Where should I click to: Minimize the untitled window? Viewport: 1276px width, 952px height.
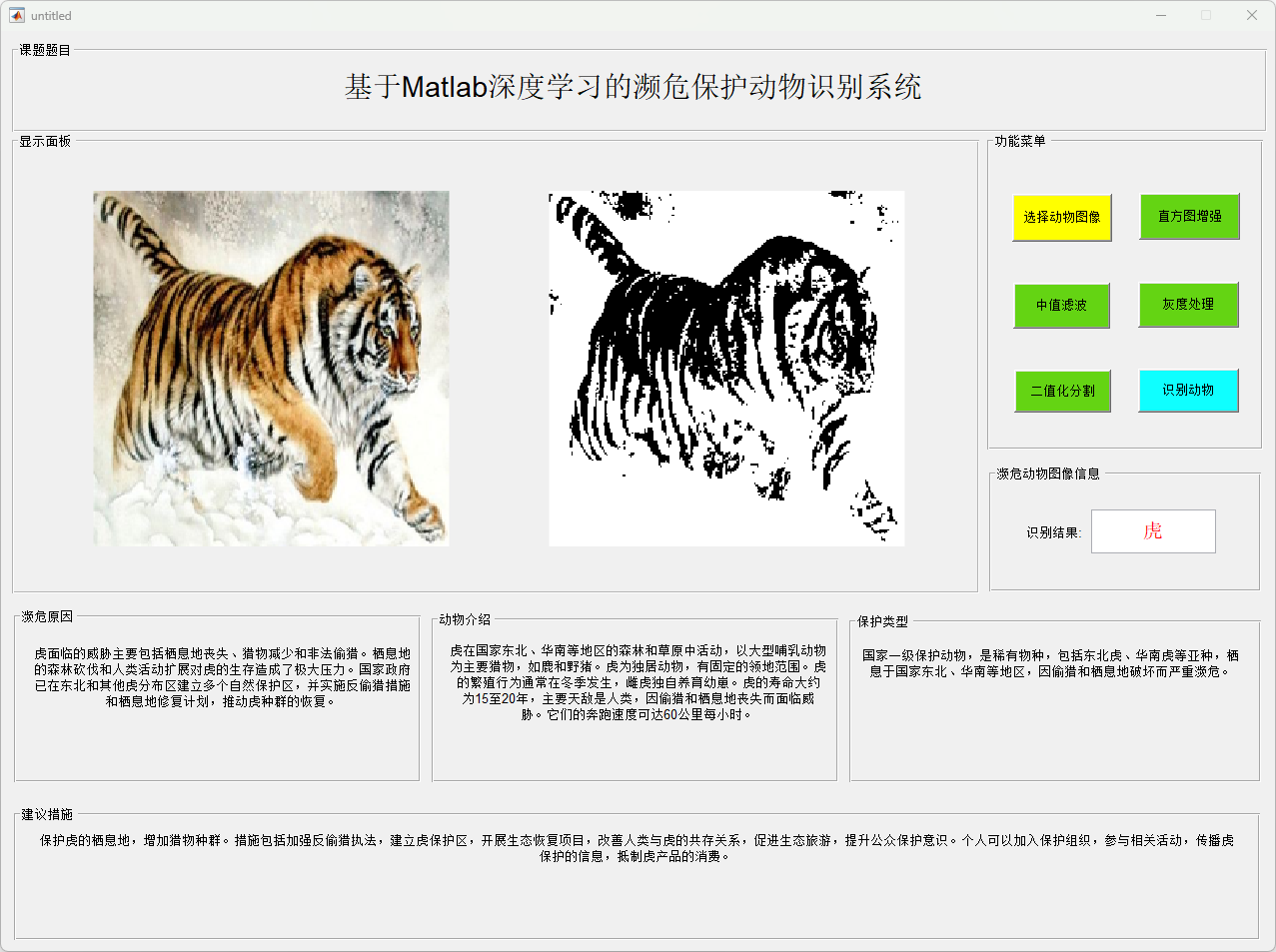click(x=1161, y=15)
